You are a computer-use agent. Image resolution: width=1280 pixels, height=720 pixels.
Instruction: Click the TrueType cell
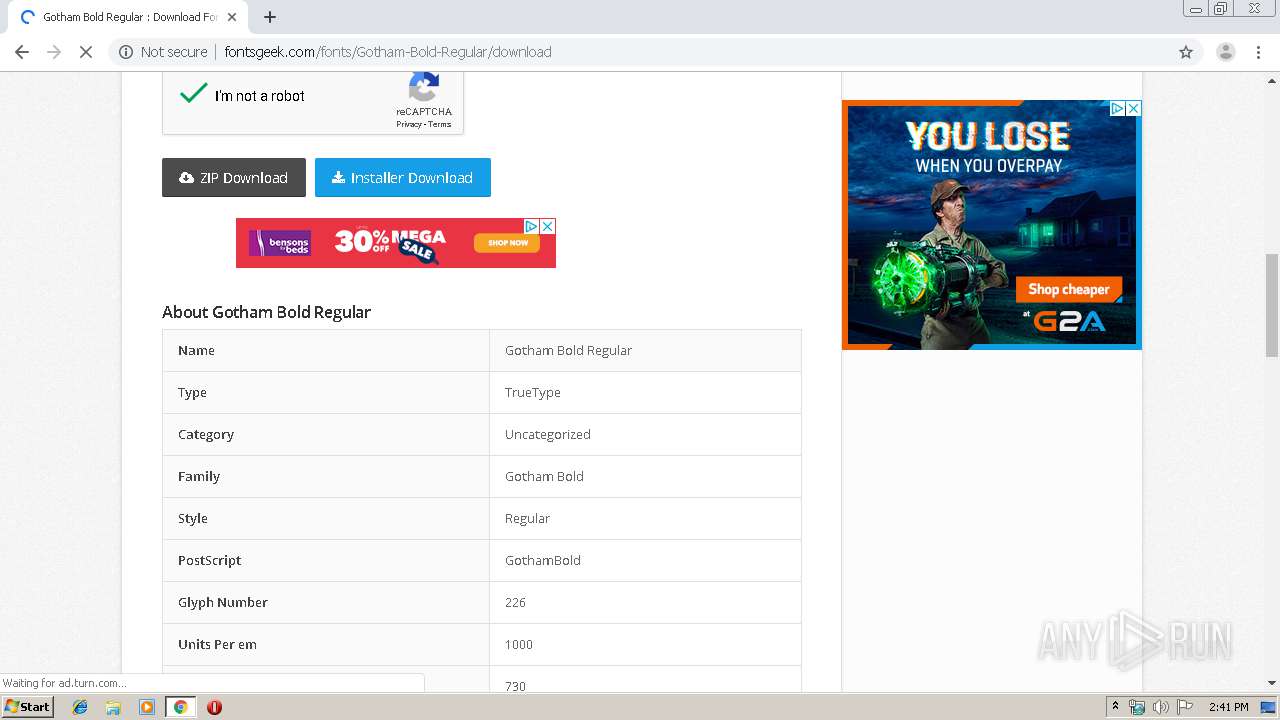tap(532, 392)
